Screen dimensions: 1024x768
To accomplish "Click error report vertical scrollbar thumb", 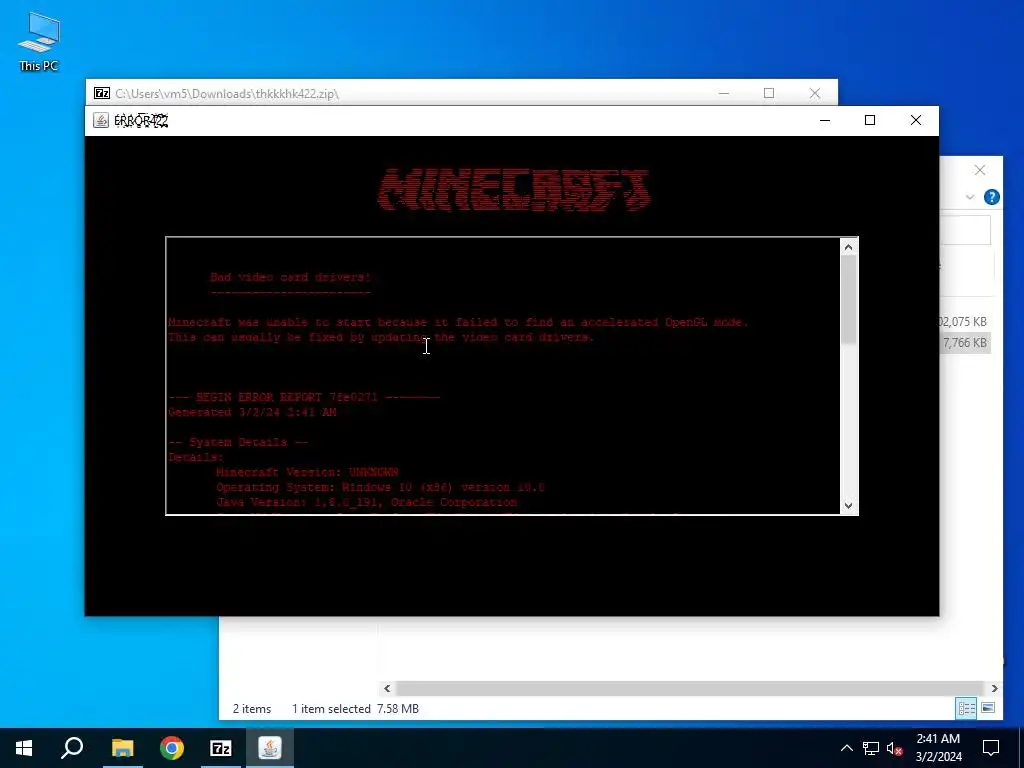I will pyautogui.click(x=848, y=300).
